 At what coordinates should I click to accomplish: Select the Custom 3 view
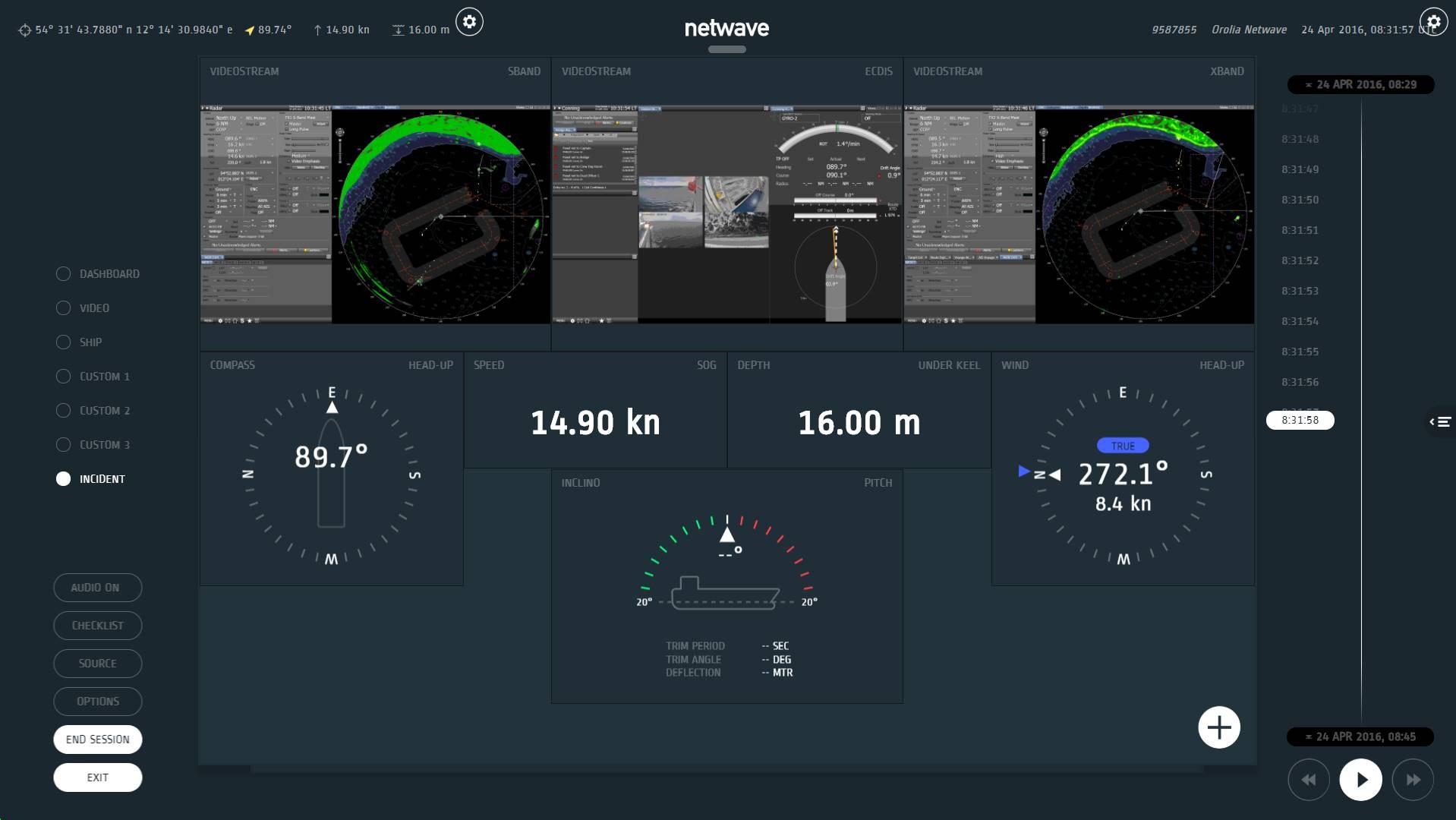pyautogui.click(x=93, y=445)
